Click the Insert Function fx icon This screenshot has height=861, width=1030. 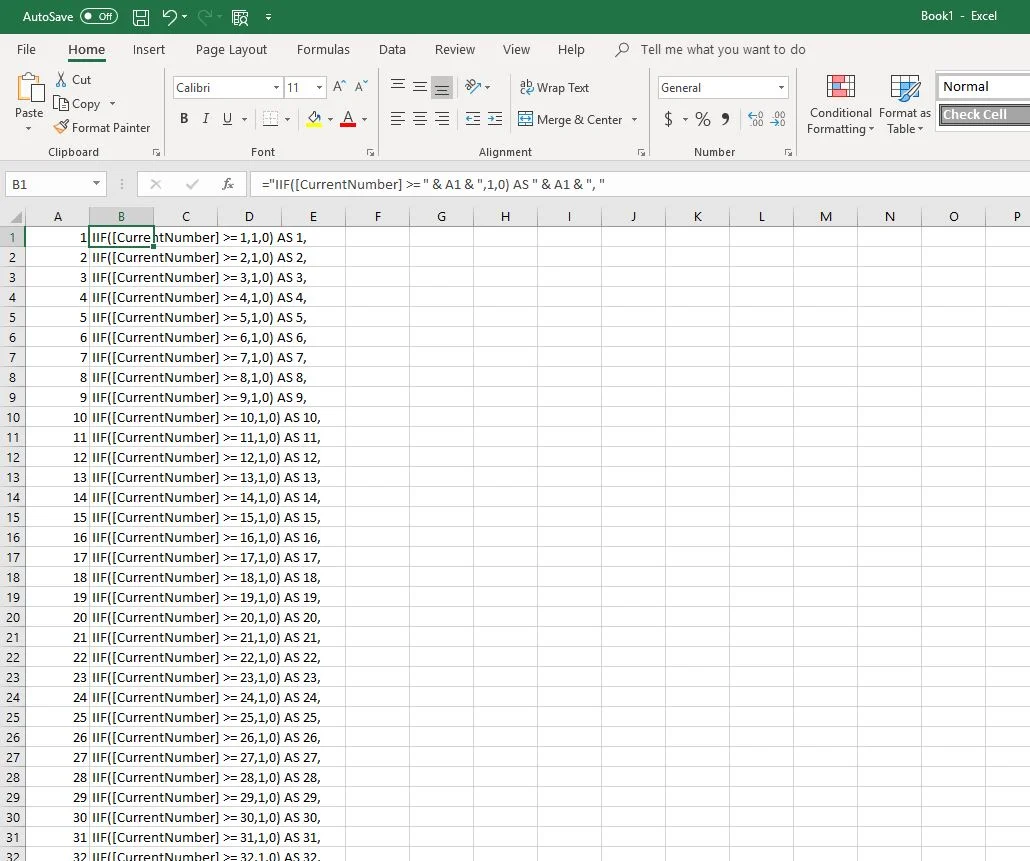[228, 185]
